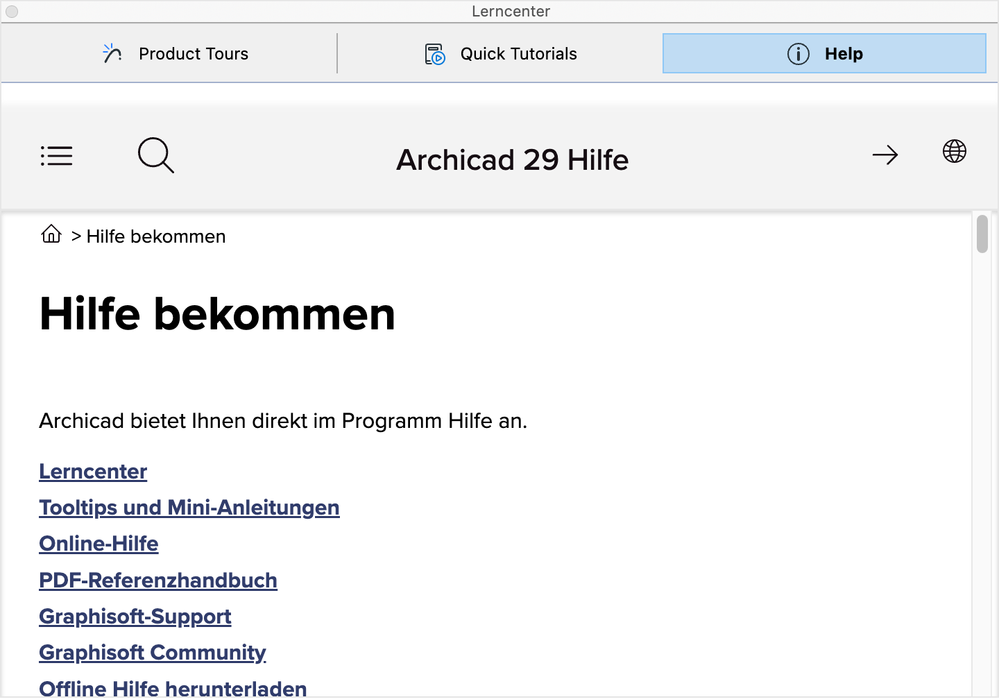Go to the home breadcrumb icon

pyautogui.click(x=51, y=235)
